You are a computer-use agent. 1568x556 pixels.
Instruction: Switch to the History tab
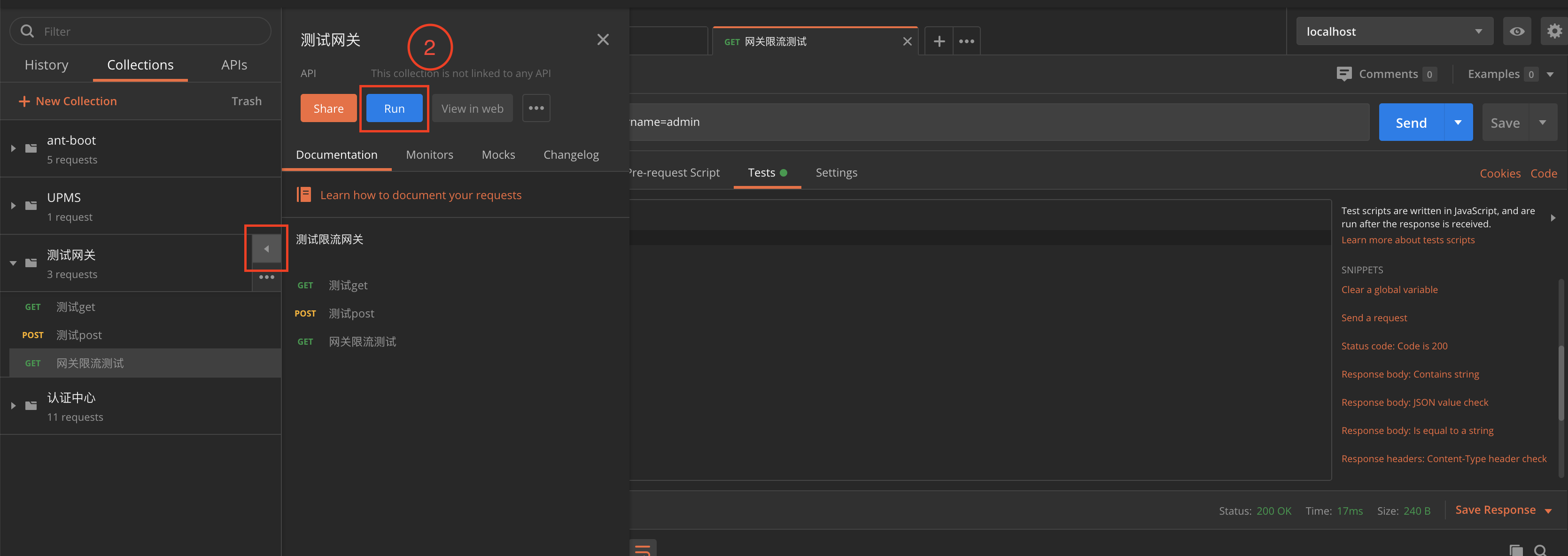pos(46,65)
